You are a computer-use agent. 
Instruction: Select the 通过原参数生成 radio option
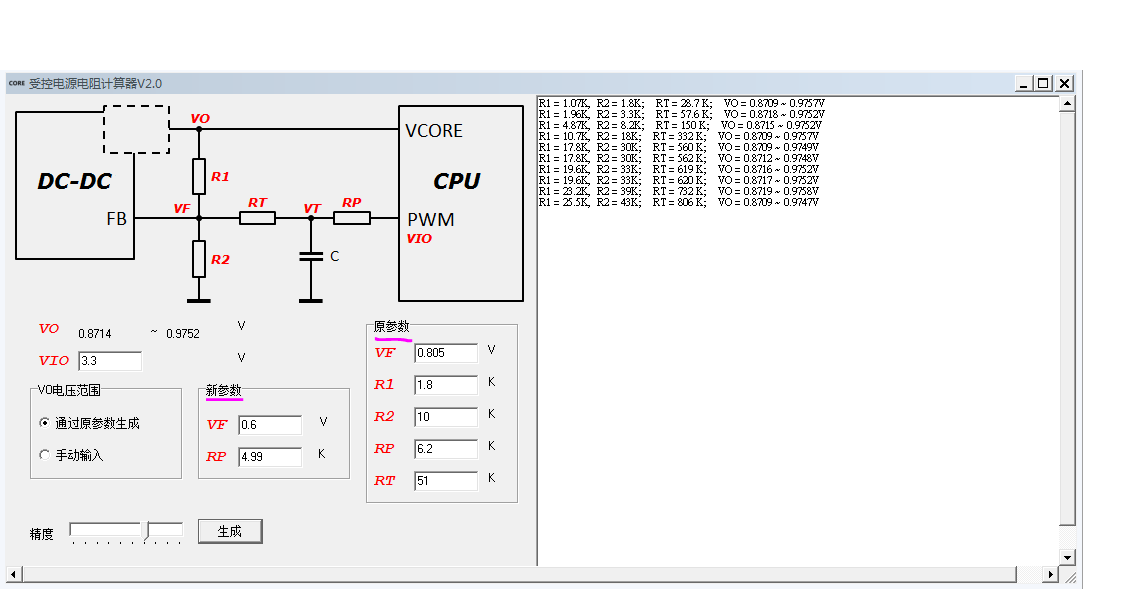click(44, 423)
